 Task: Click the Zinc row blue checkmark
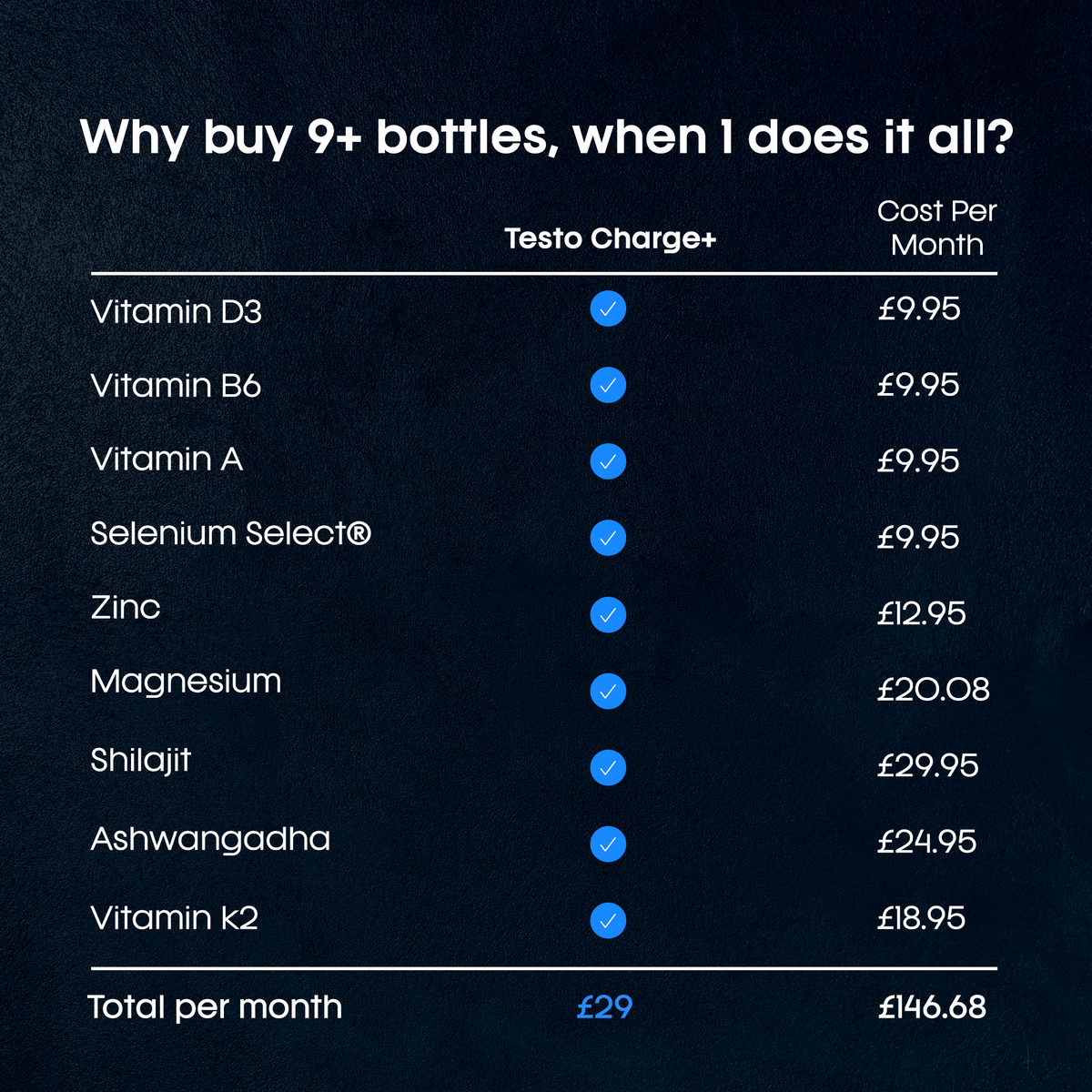(x=608, y=615)
